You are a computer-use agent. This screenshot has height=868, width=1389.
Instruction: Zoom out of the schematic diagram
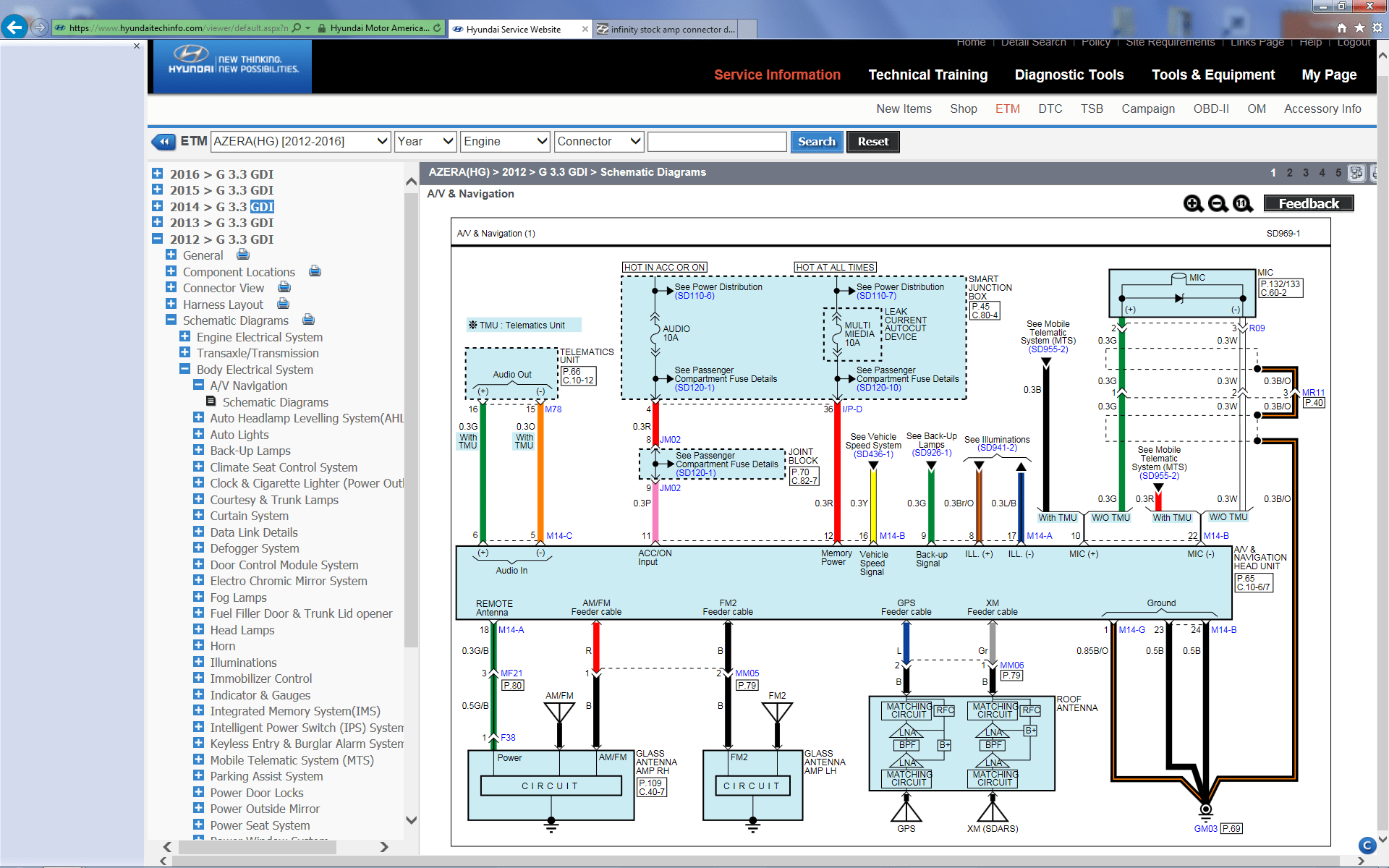1218,204
